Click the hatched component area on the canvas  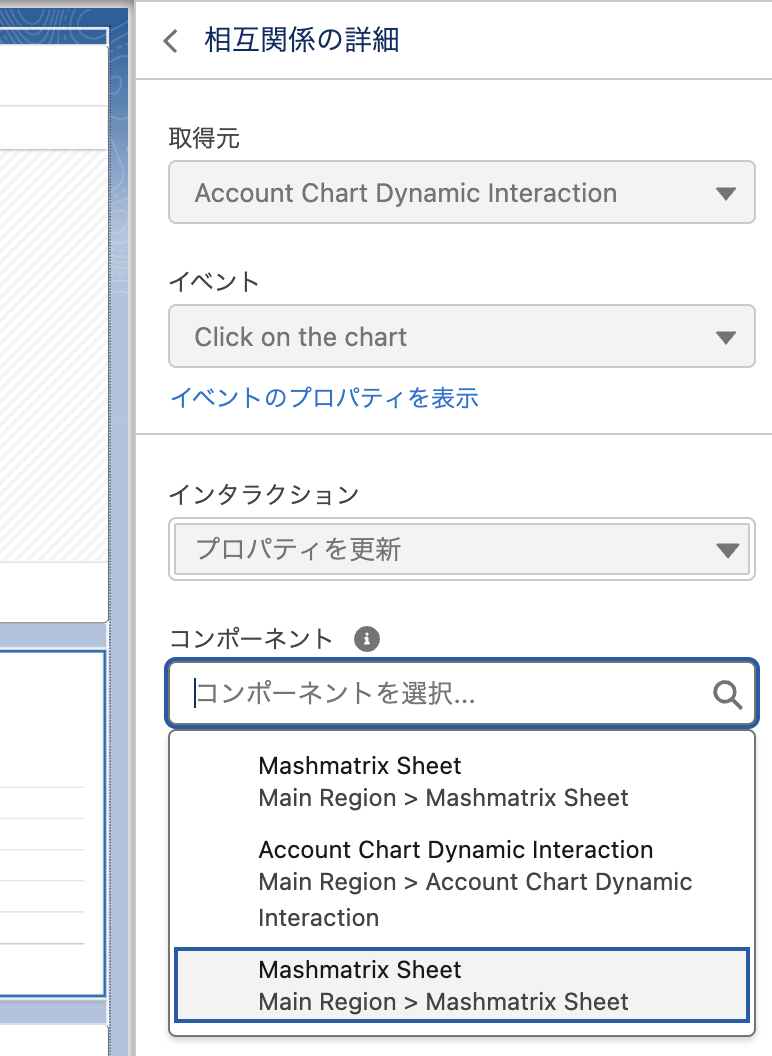point(52,350)
